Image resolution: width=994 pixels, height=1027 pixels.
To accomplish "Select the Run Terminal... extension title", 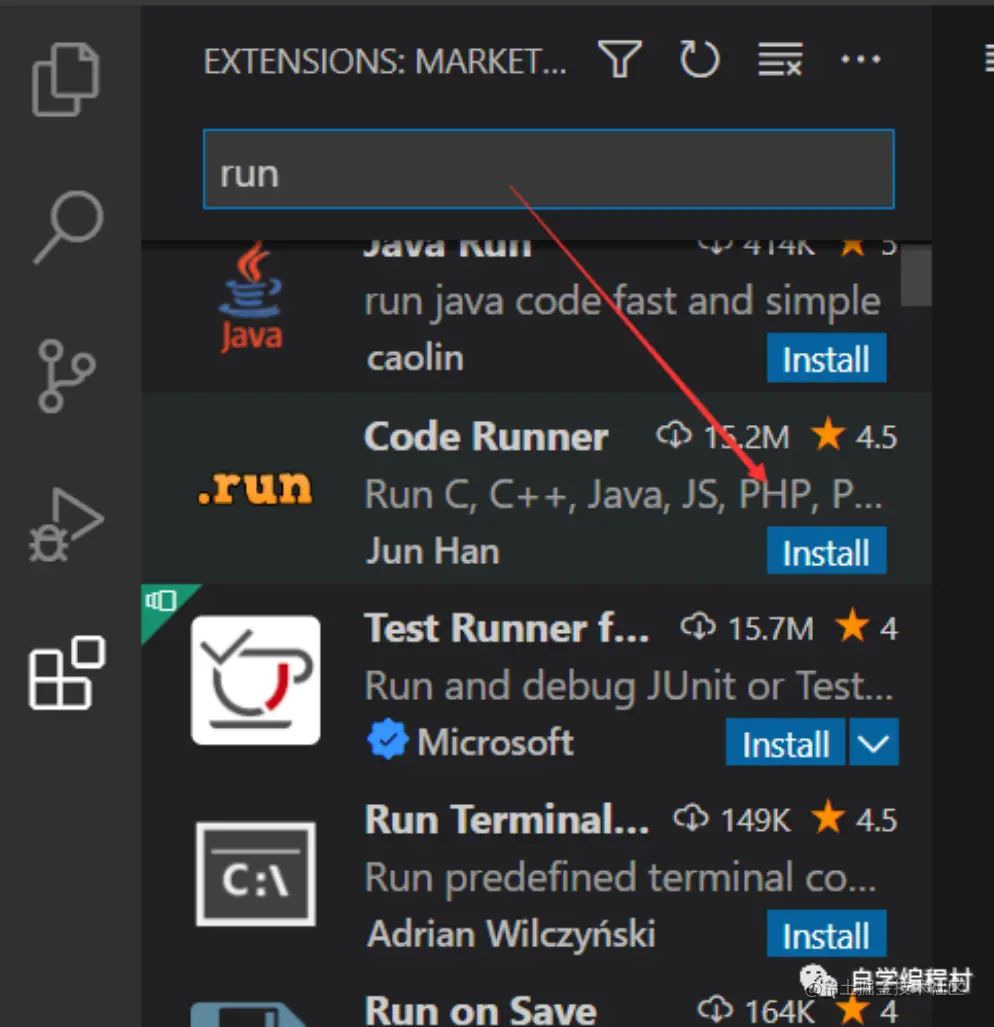I will [x=507, y=819].
